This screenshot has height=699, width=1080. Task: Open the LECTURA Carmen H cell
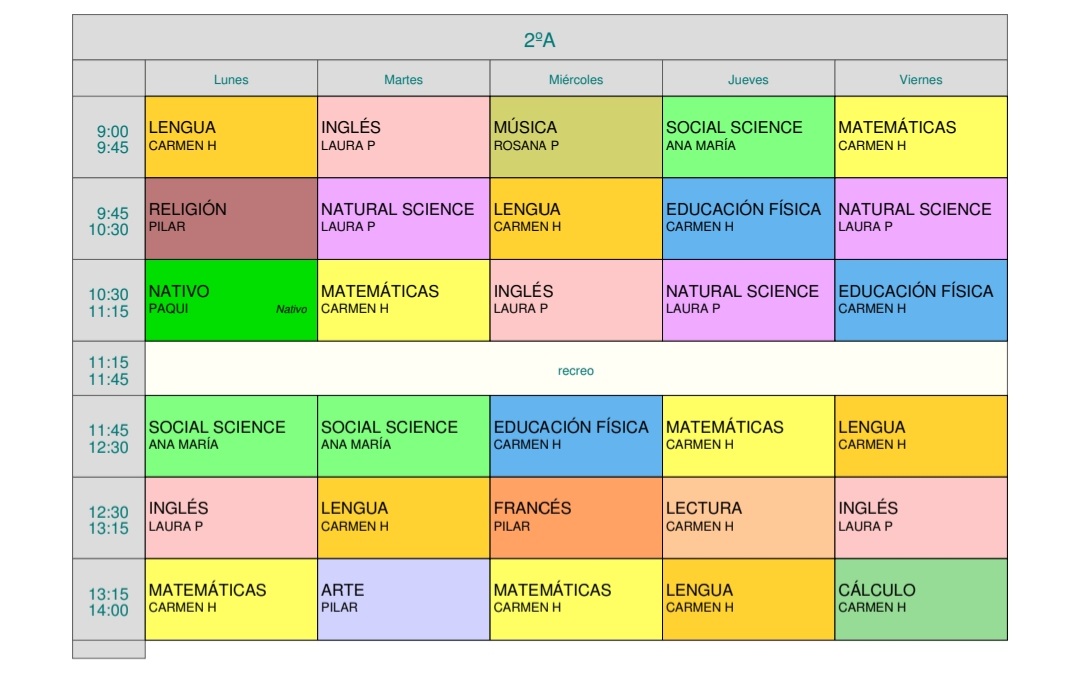pyautogui.click(x=749, y=517)
